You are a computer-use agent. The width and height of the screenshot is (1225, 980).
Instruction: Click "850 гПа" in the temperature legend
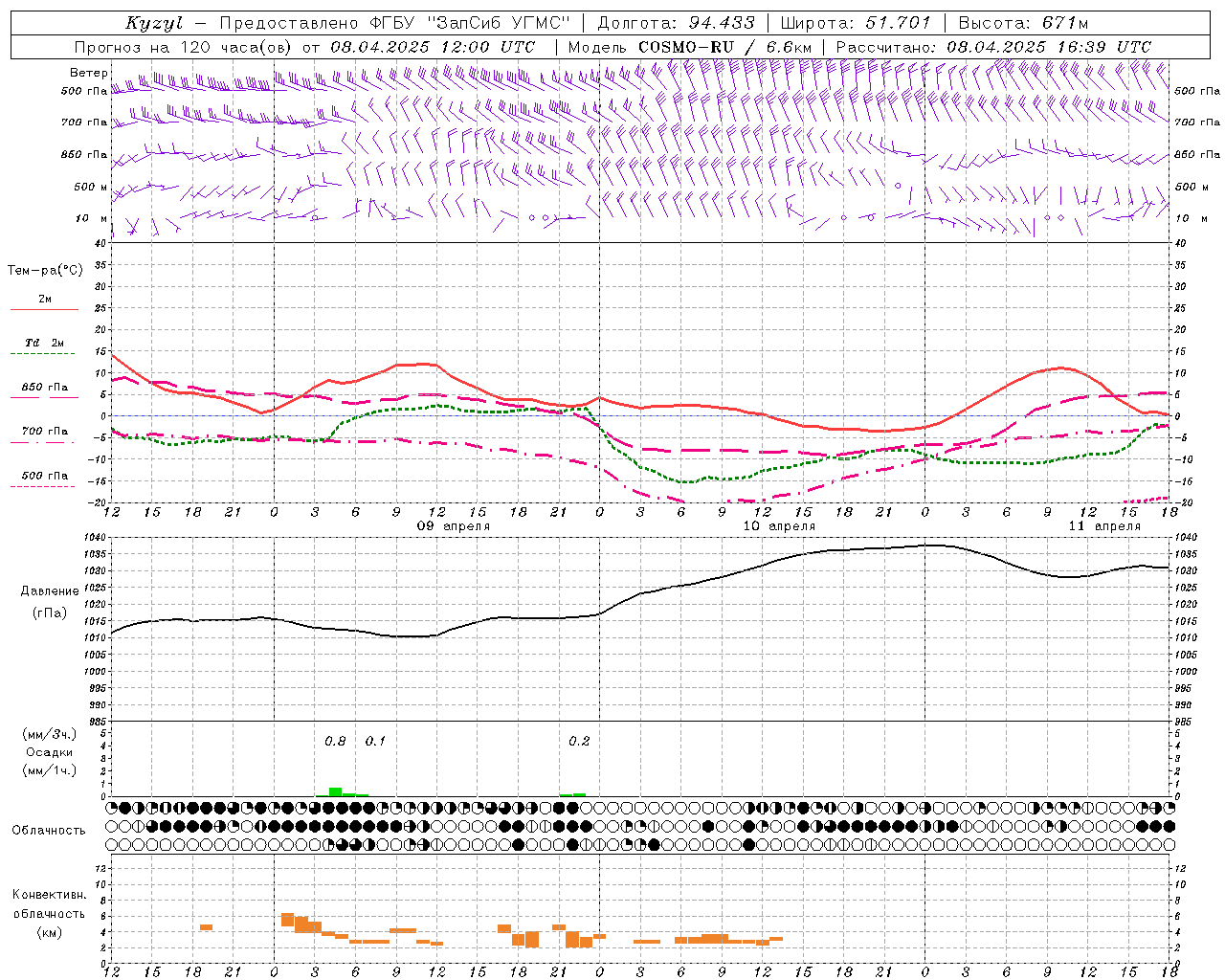click(x=45, y=388)
